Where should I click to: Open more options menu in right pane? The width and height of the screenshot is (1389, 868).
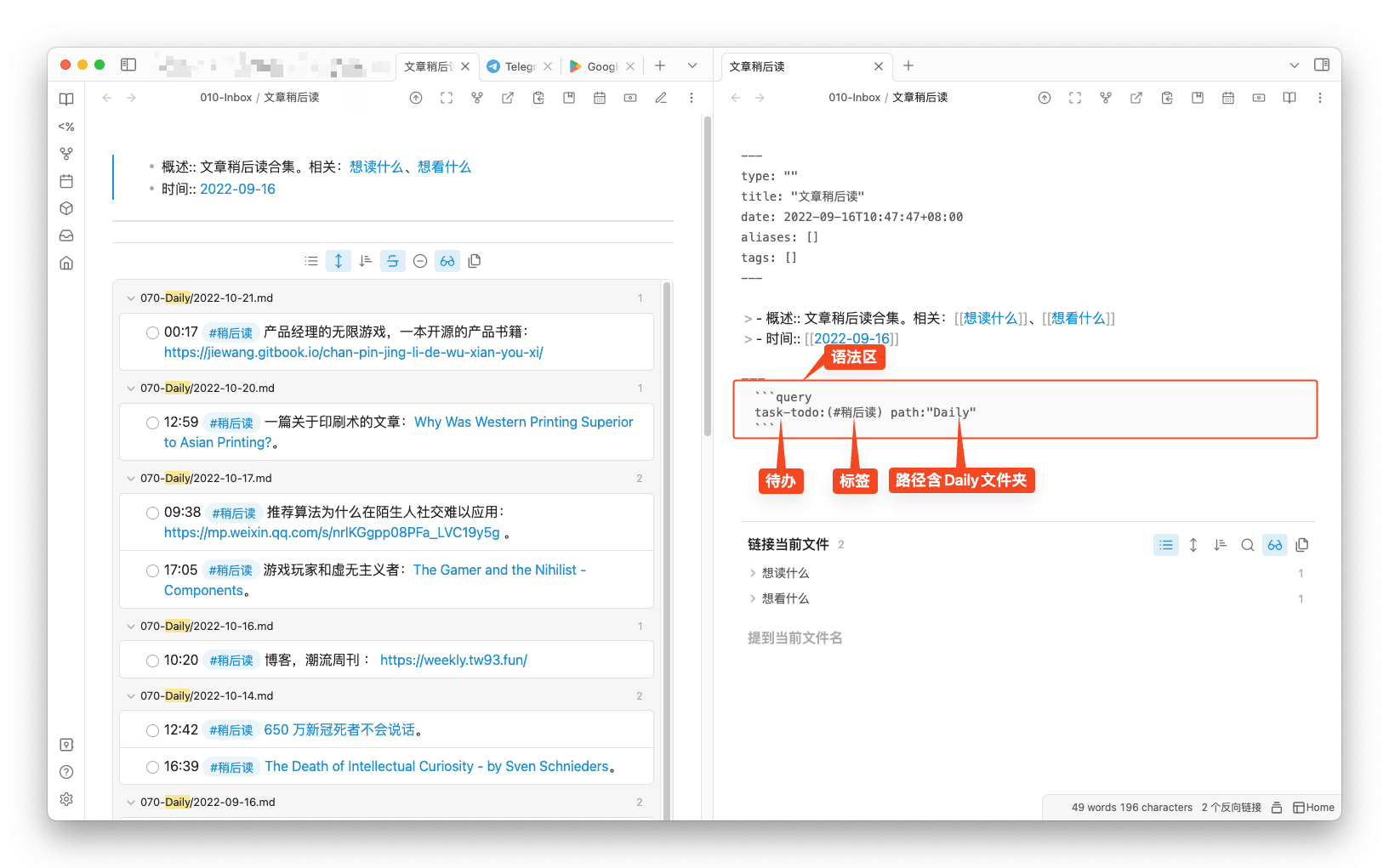tap(1320, 98)
